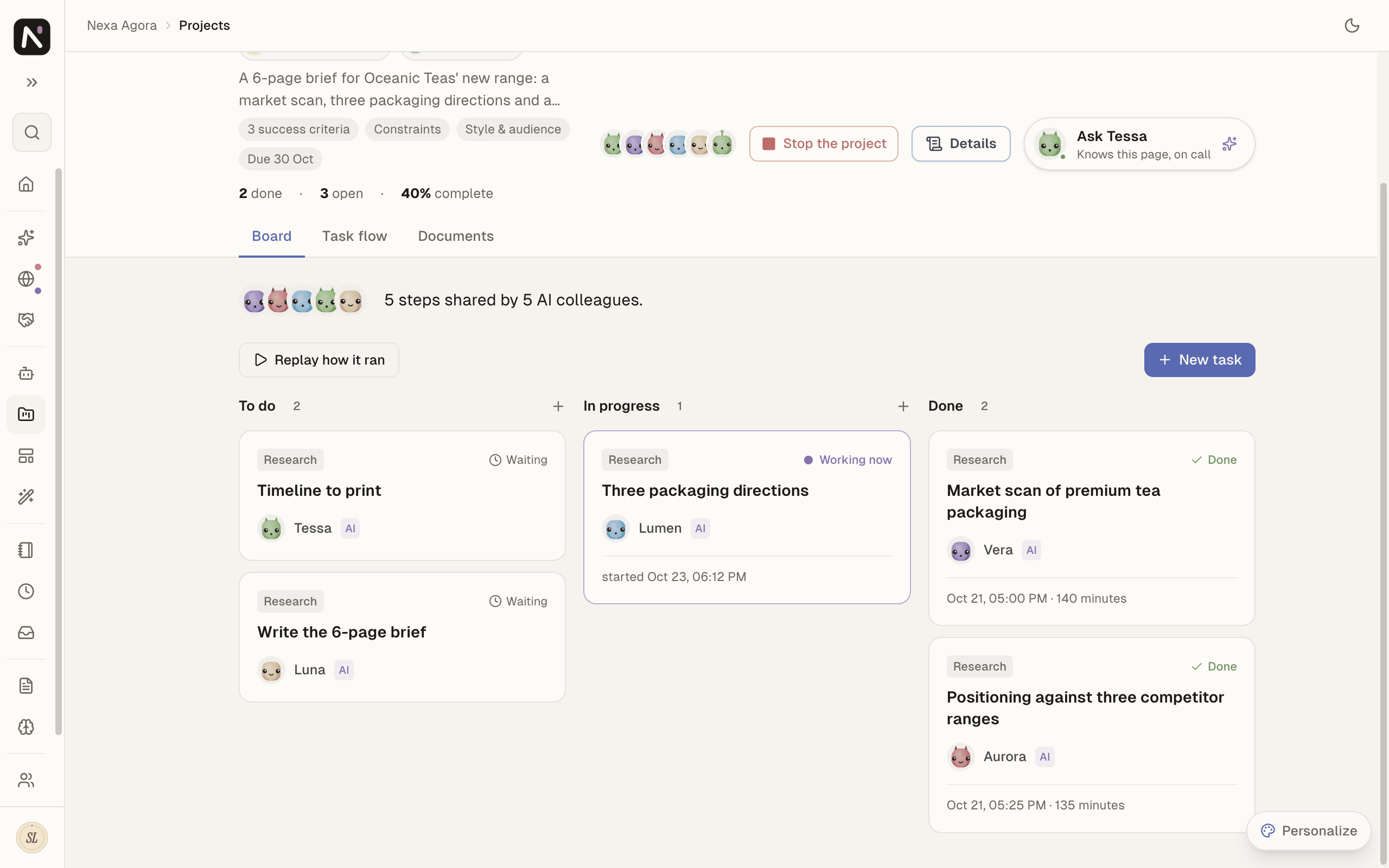Viewport: 1389px width, 868px height.
Task: Open the project Details button
Action: (961, 144)
